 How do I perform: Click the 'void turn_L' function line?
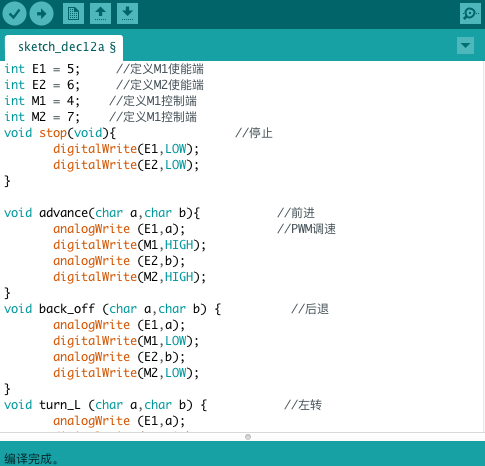tap(105, 405)
